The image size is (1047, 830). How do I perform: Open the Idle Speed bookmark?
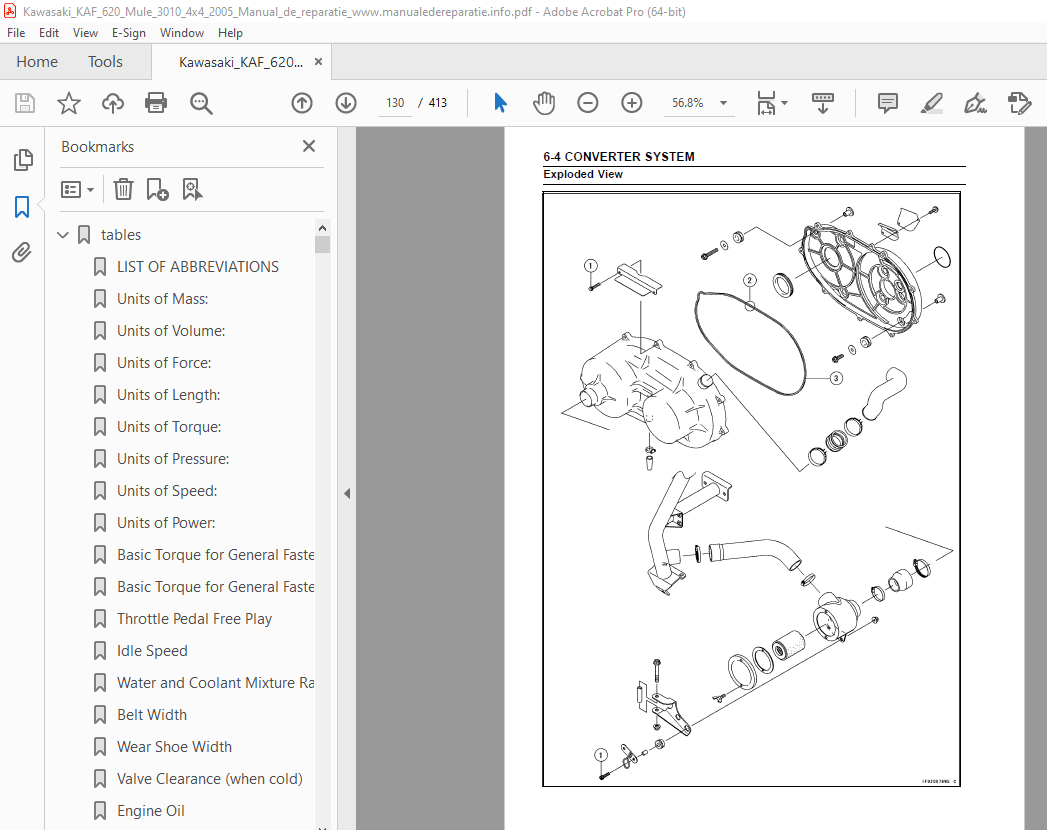[x=152, y=651]
